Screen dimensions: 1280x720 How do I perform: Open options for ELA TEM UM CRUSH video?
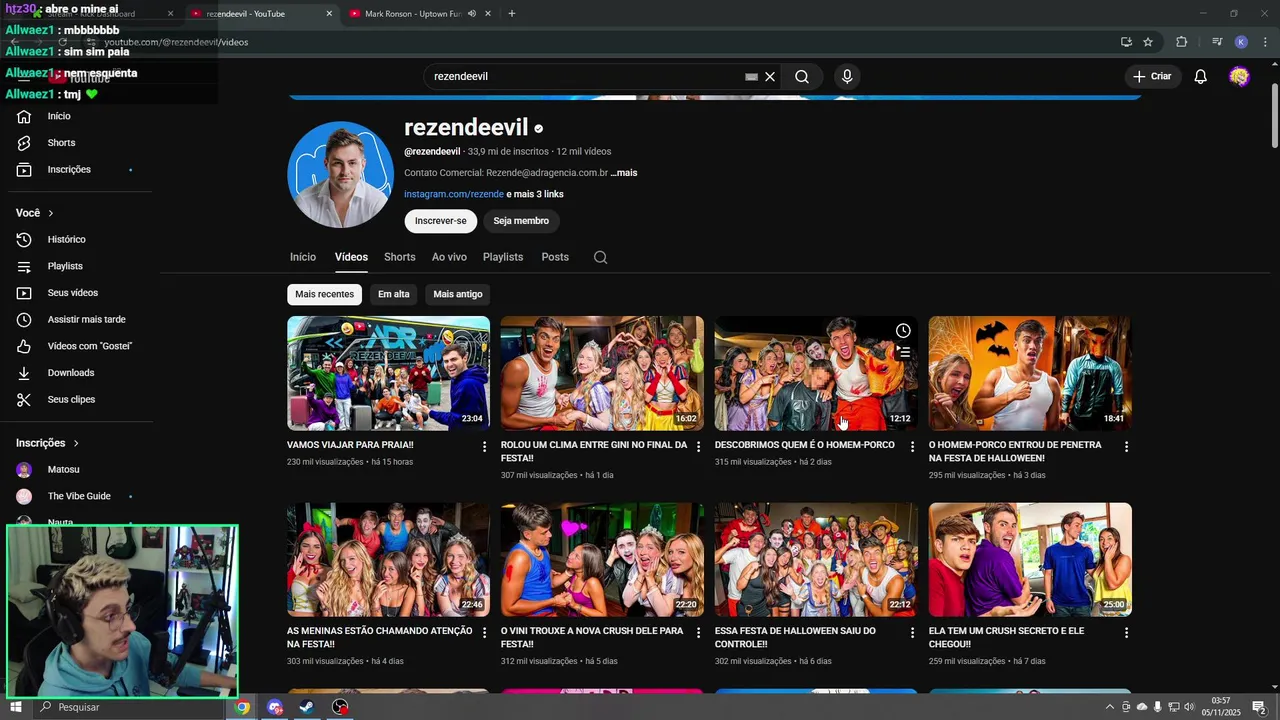pyautogui.click(x=1126, y=633)
